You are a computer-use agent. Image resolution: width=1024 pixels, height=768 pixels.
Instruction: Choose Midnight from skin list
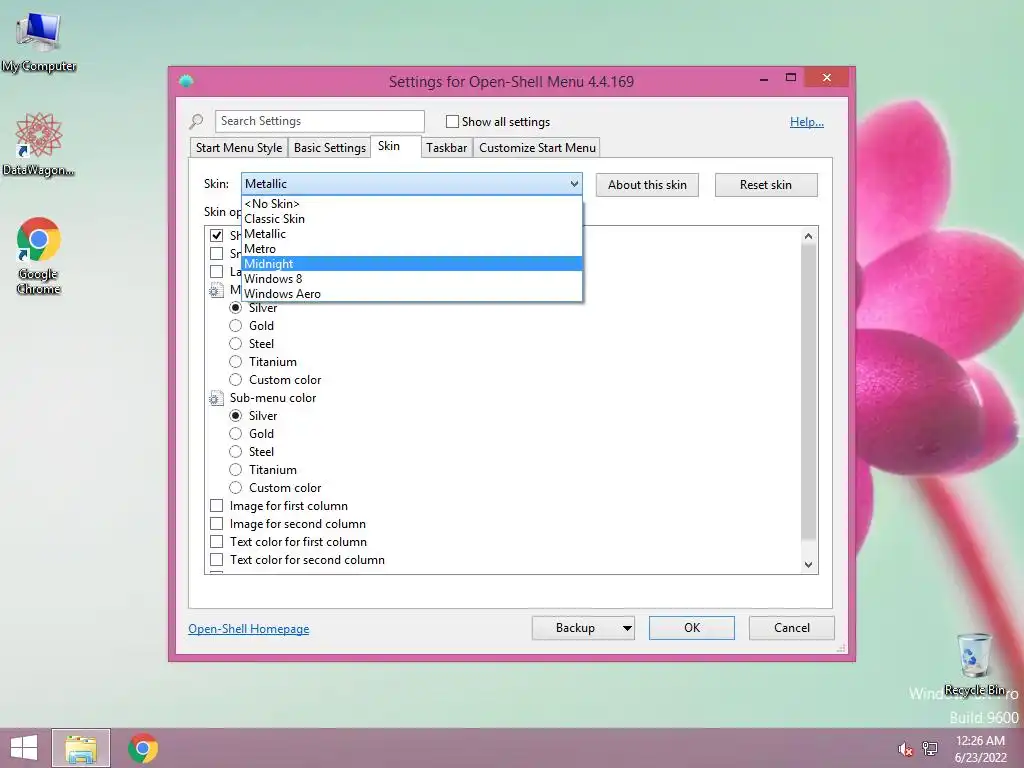[x=411, y=264]
